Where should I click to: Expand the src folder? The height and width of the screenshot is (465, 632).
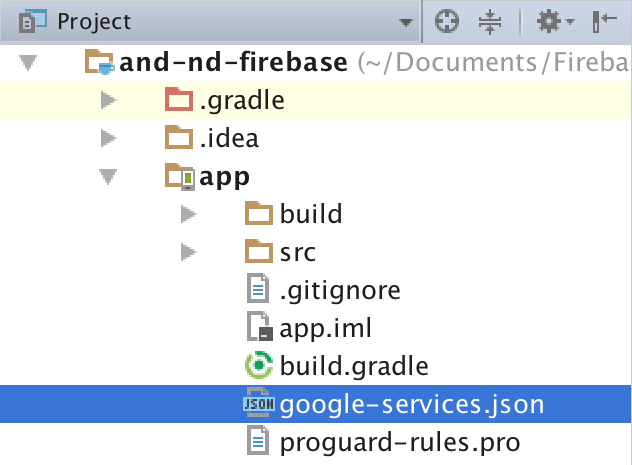188,251
